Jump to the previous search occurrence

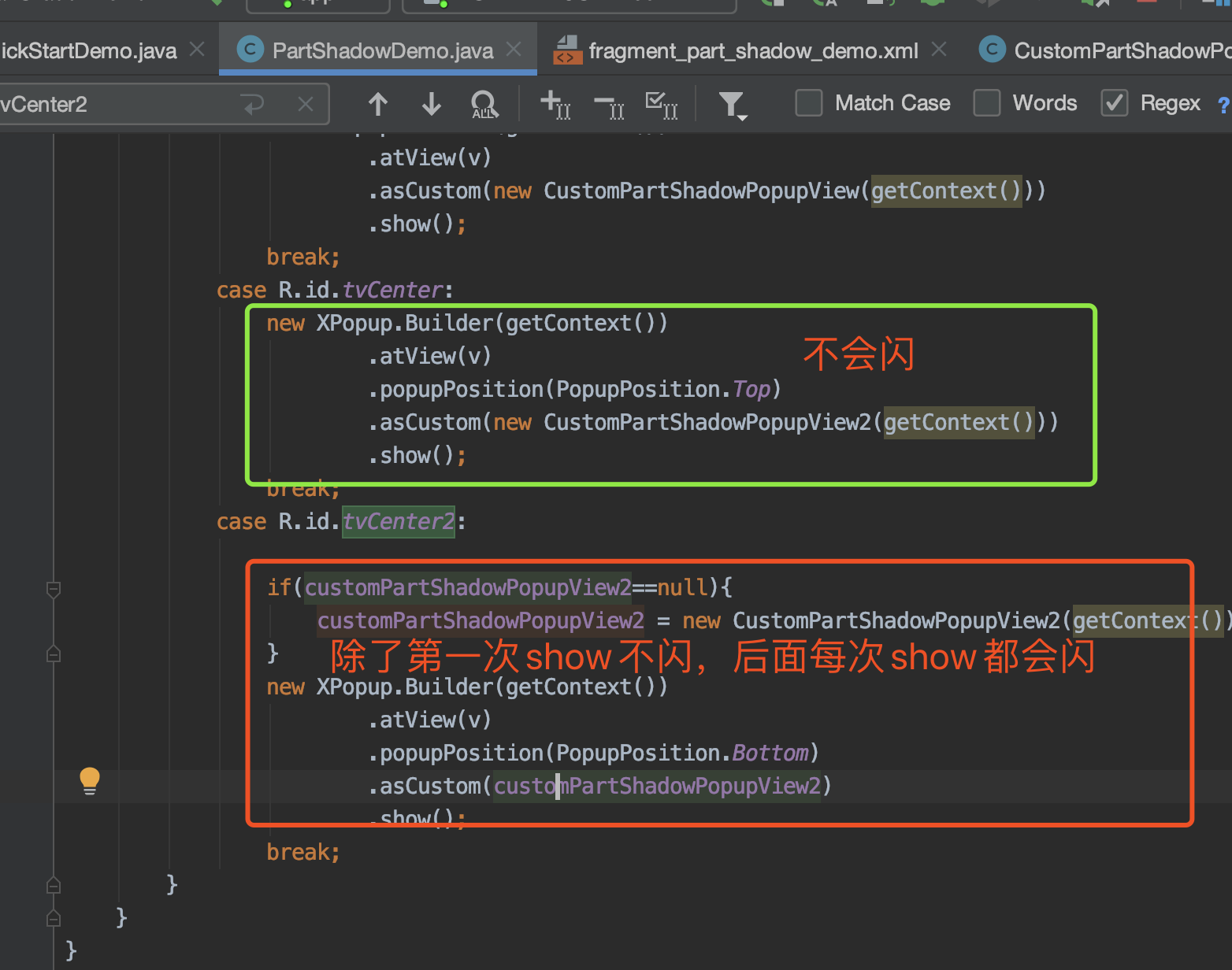(x=377, y=103)
